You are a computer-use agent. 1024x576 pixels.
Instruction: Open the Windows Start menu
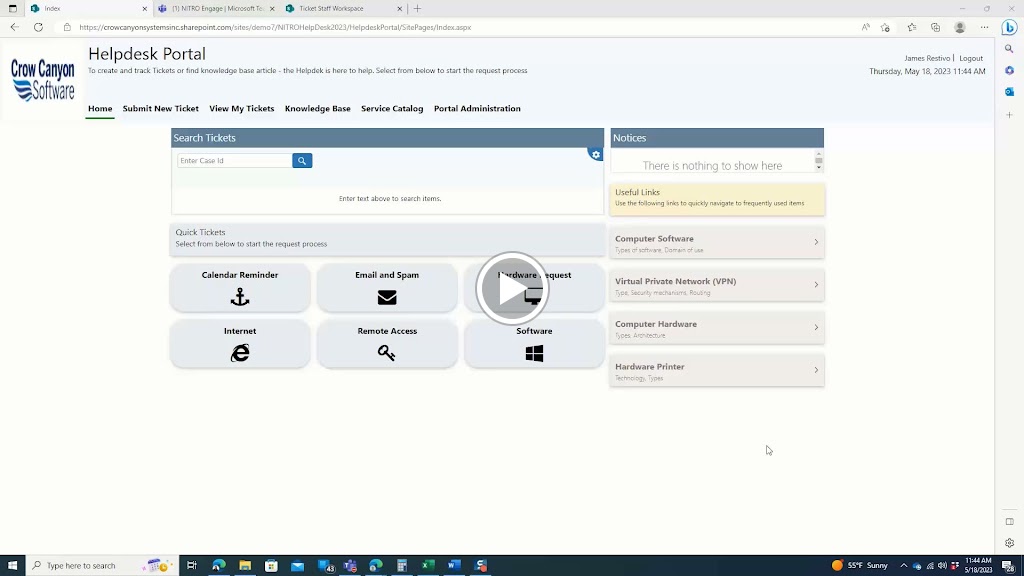(12, 566)
